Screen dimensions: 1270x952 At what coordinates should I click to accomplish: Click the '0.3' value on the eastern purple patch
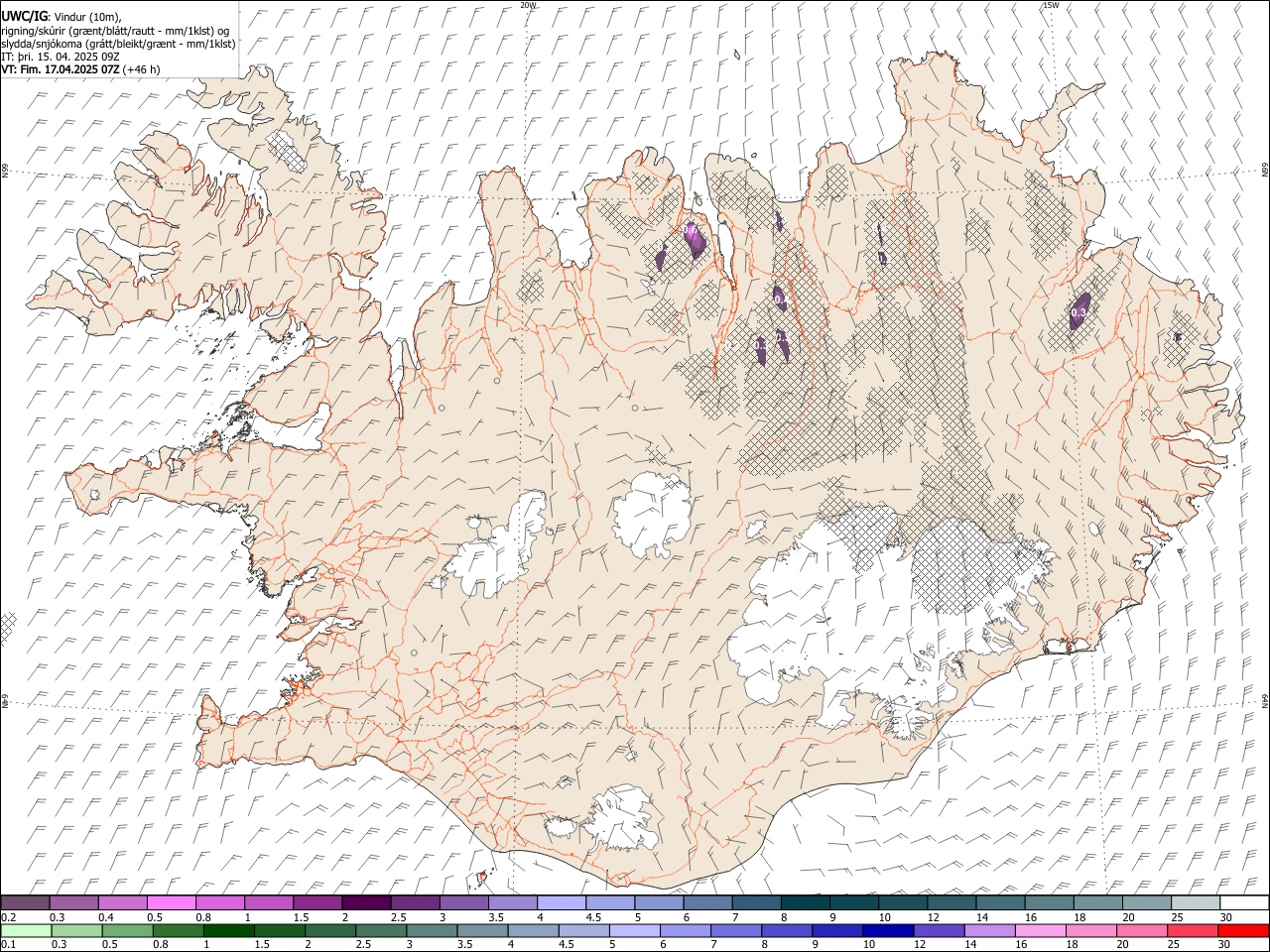point(1079,312)
